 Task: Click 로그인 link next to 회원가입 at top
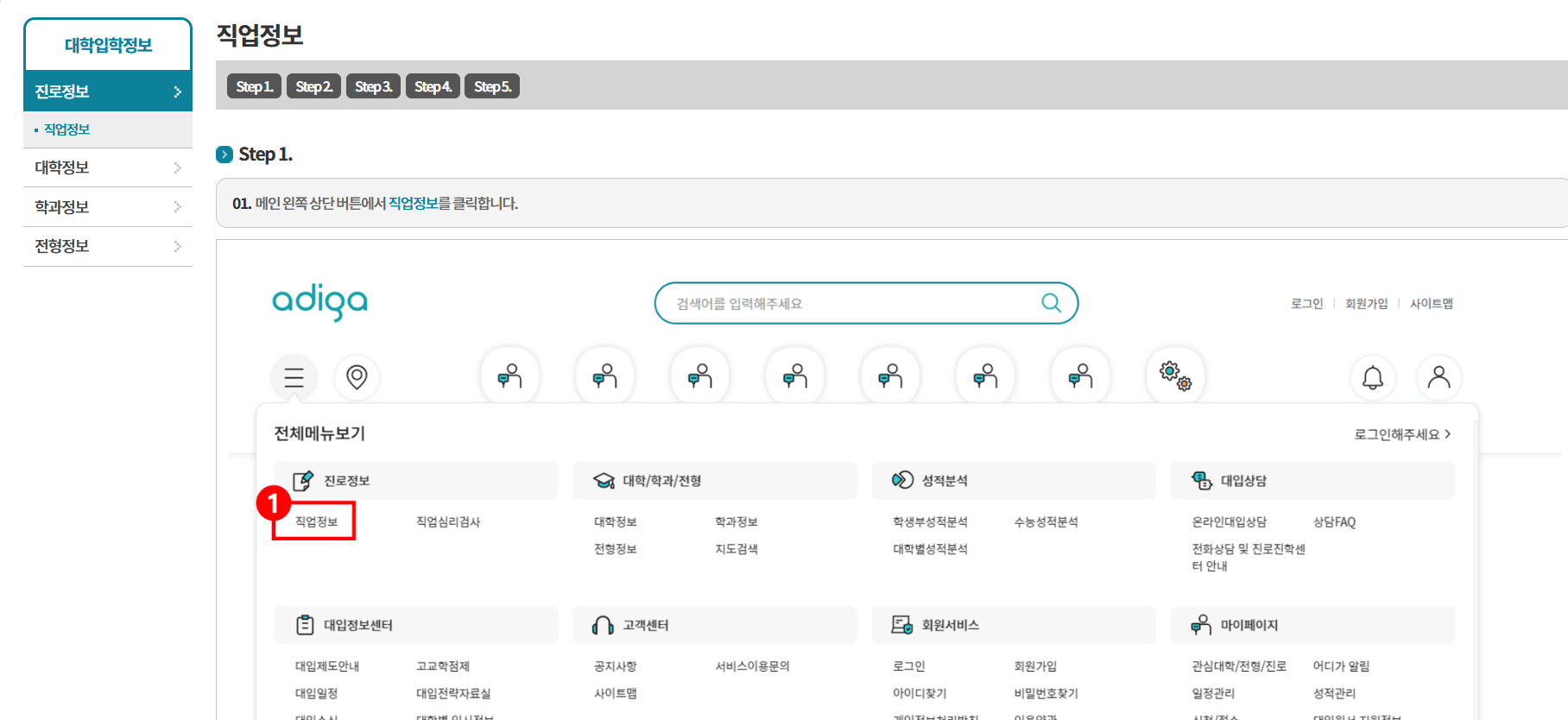(1306, 304)
